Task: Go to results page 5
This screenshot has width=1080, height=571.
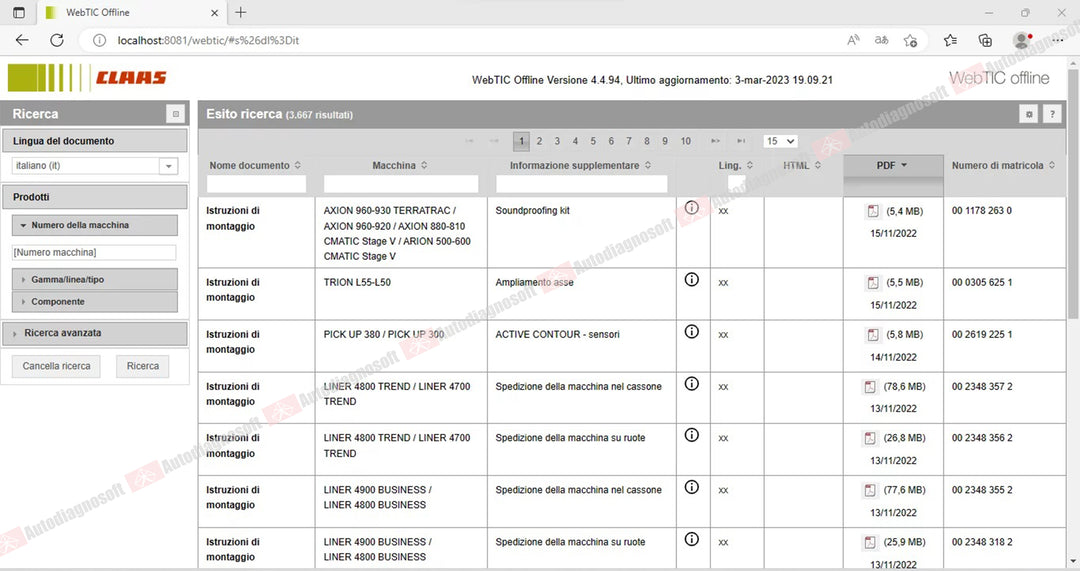Action: click(593, 141)
